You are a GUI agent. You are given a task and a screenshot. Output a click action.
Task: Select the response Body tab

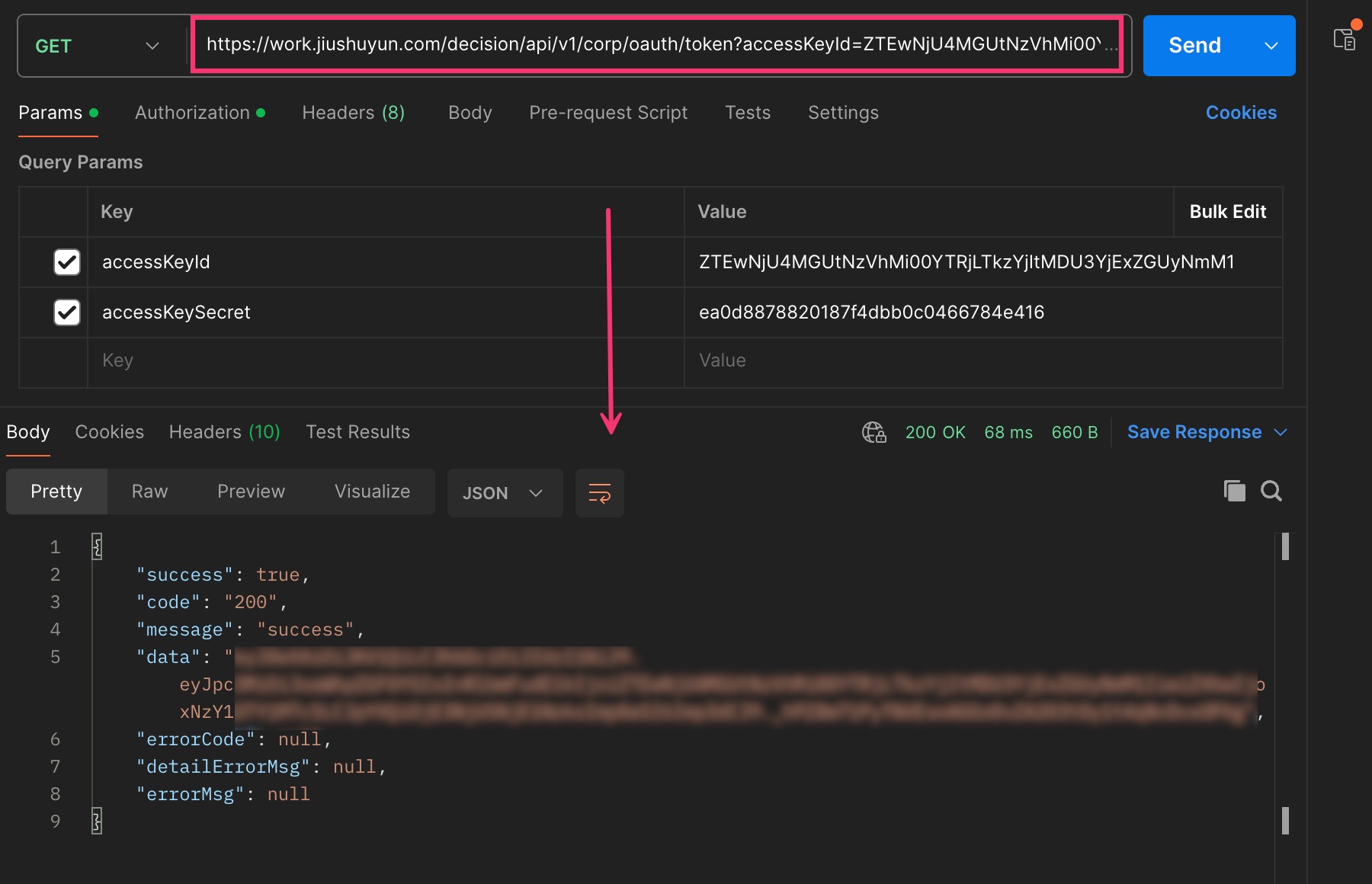[x=28, y=432]
